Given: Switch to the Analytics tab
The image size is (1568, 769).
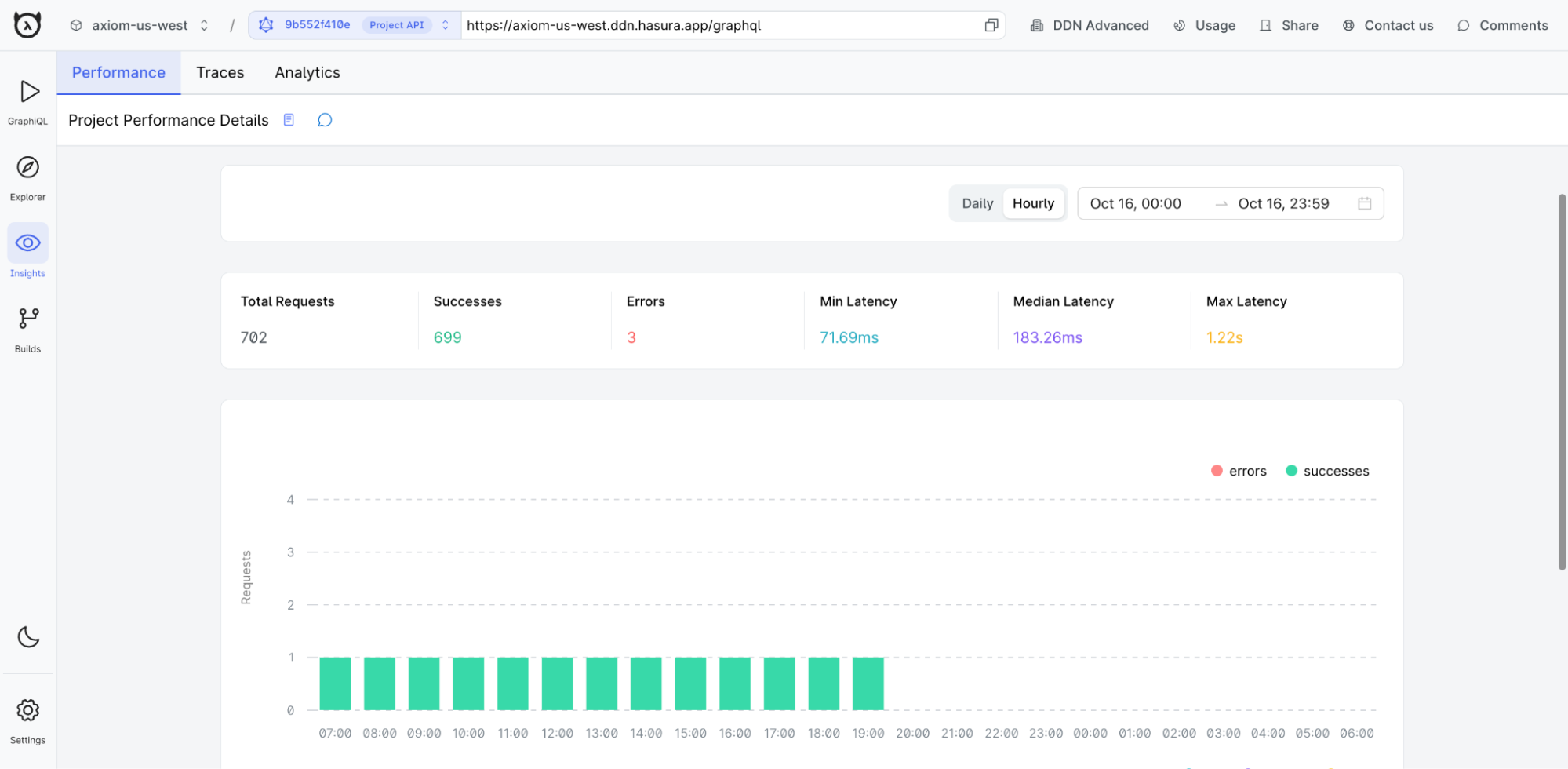Looking at the screenshot, I should (x=307, y=73).
